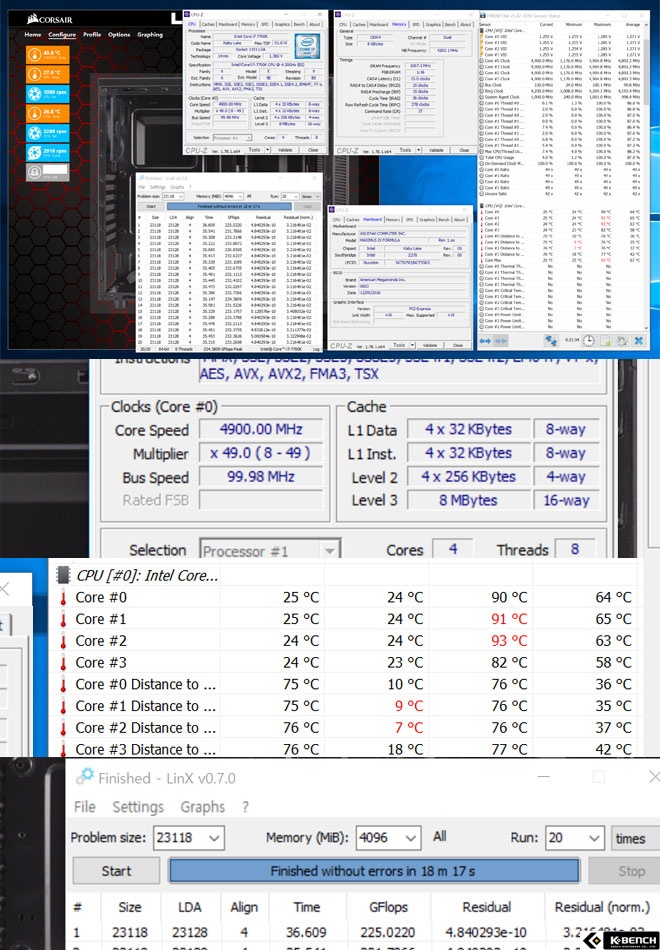Viewport: 660px width, 950px height.
Task: Click the HWiNFO64 title bar app icon
Action: coord(483,15)
